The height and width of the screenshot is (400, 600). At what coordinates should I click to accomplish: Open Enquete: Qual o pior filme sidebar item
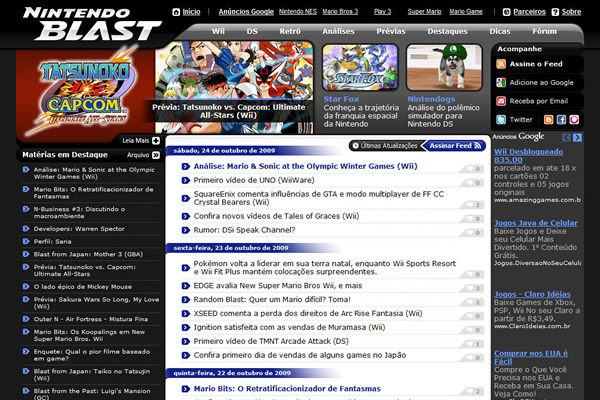(91, 355)
